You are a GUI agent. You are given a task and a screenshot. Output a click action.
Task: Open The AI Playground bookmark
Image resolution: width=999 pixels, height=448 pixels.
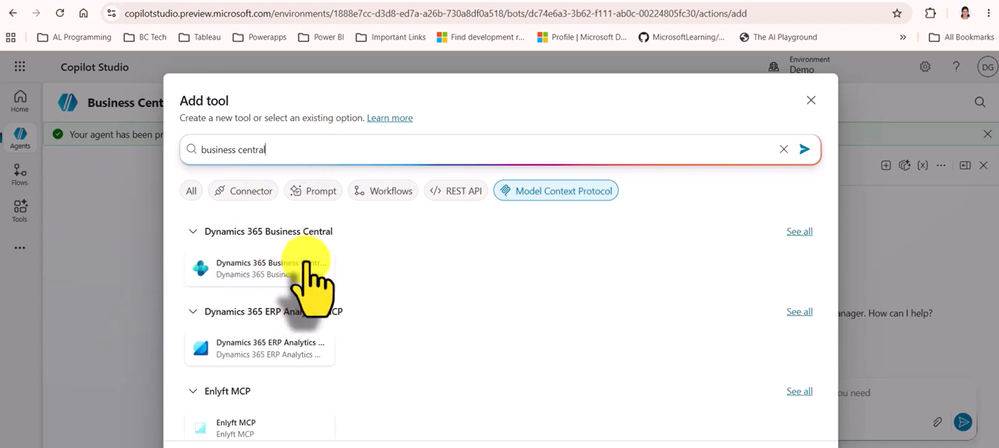tap(778, 38)
